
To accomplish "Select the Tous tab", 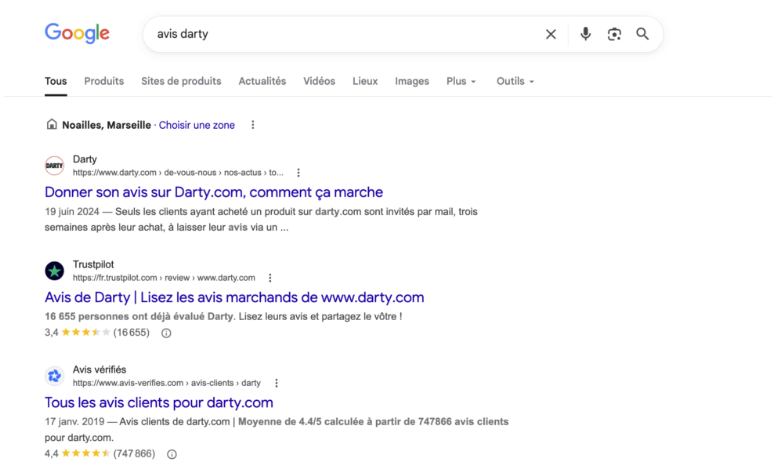I will coord(56,81).
